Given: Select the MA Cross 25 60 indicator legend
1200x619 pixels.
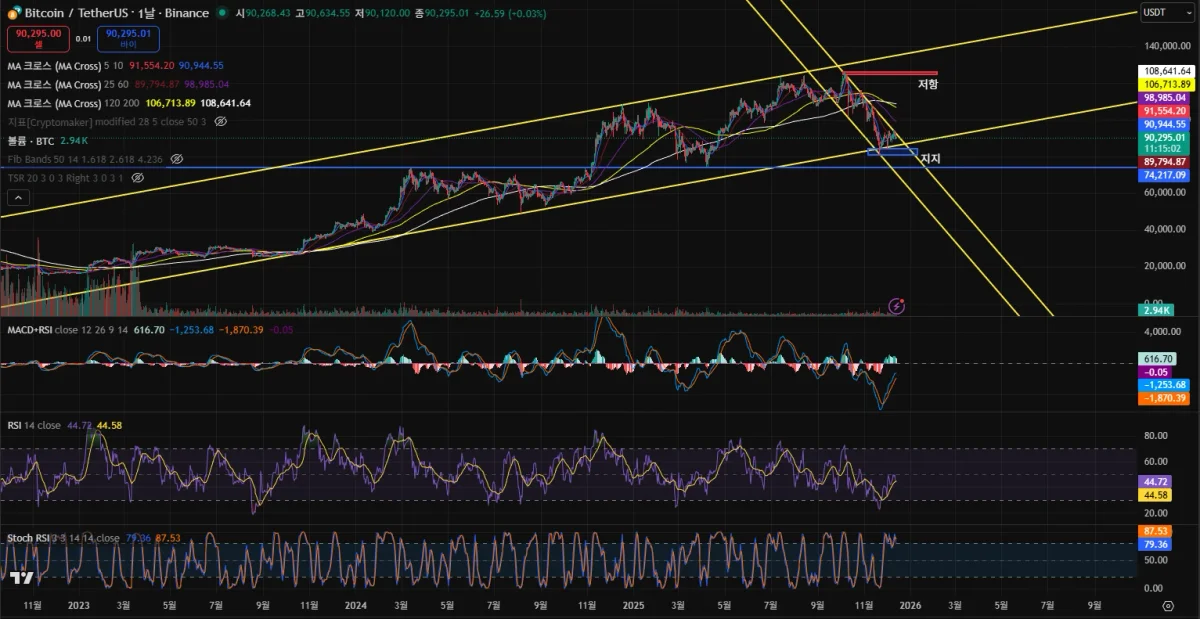Looking at the screenshot, I should 118,84.
